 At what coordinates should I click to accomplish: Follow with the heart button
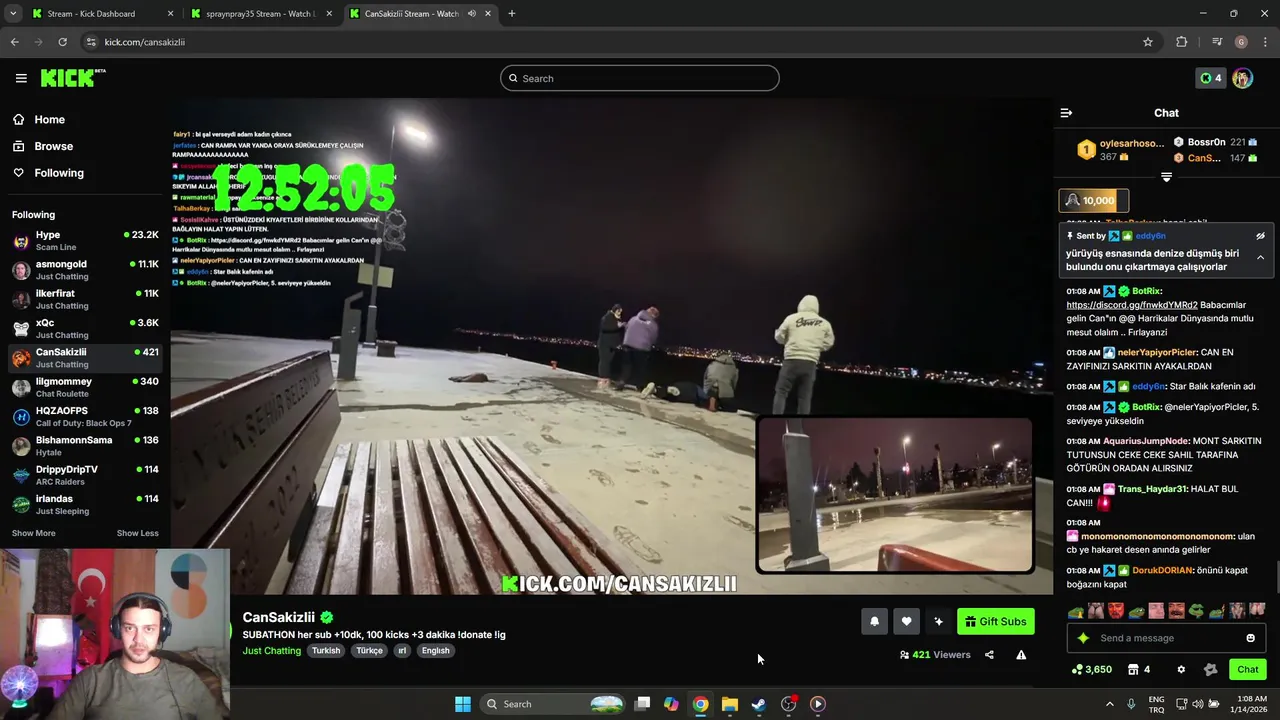click(x=906, y=621)
